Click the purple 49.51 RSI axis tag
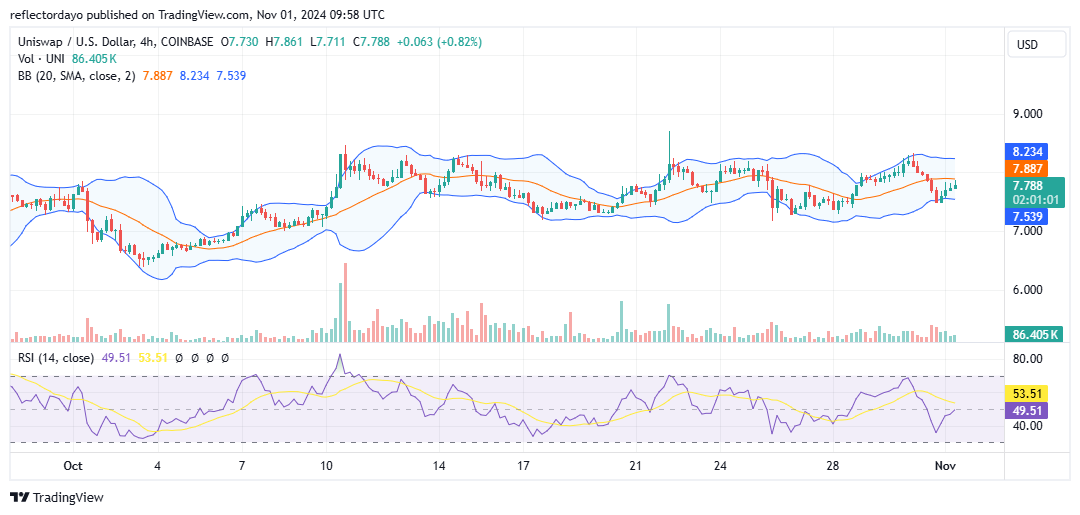 point(1028,411)
